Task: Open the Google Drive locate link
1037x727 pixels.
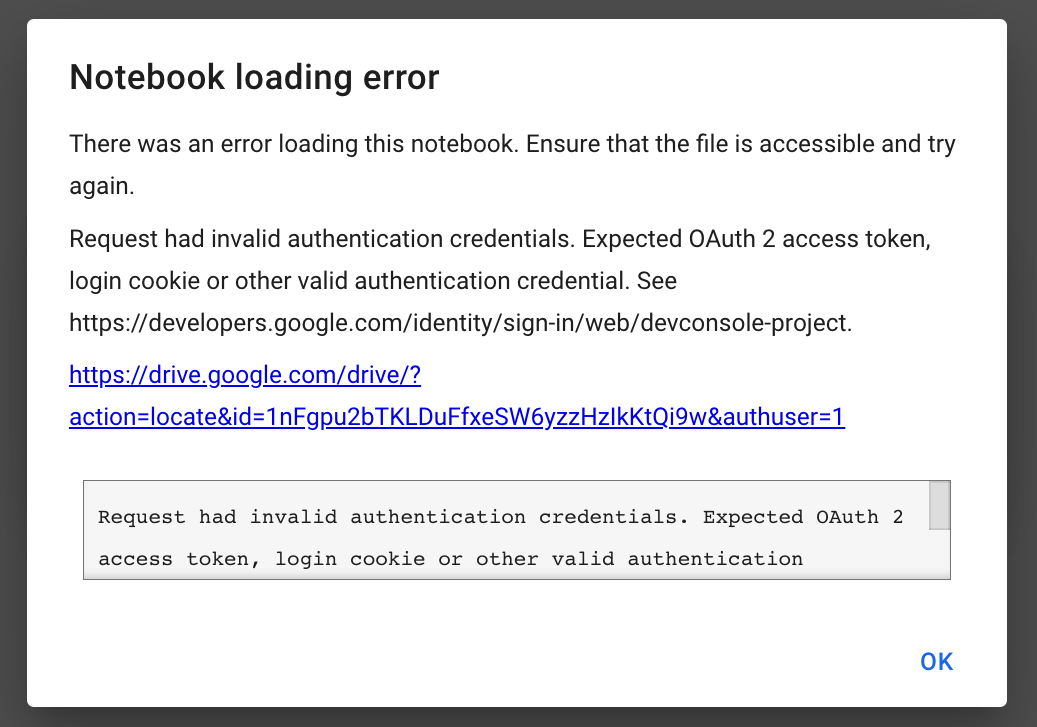Action: (x=245, y=374)
